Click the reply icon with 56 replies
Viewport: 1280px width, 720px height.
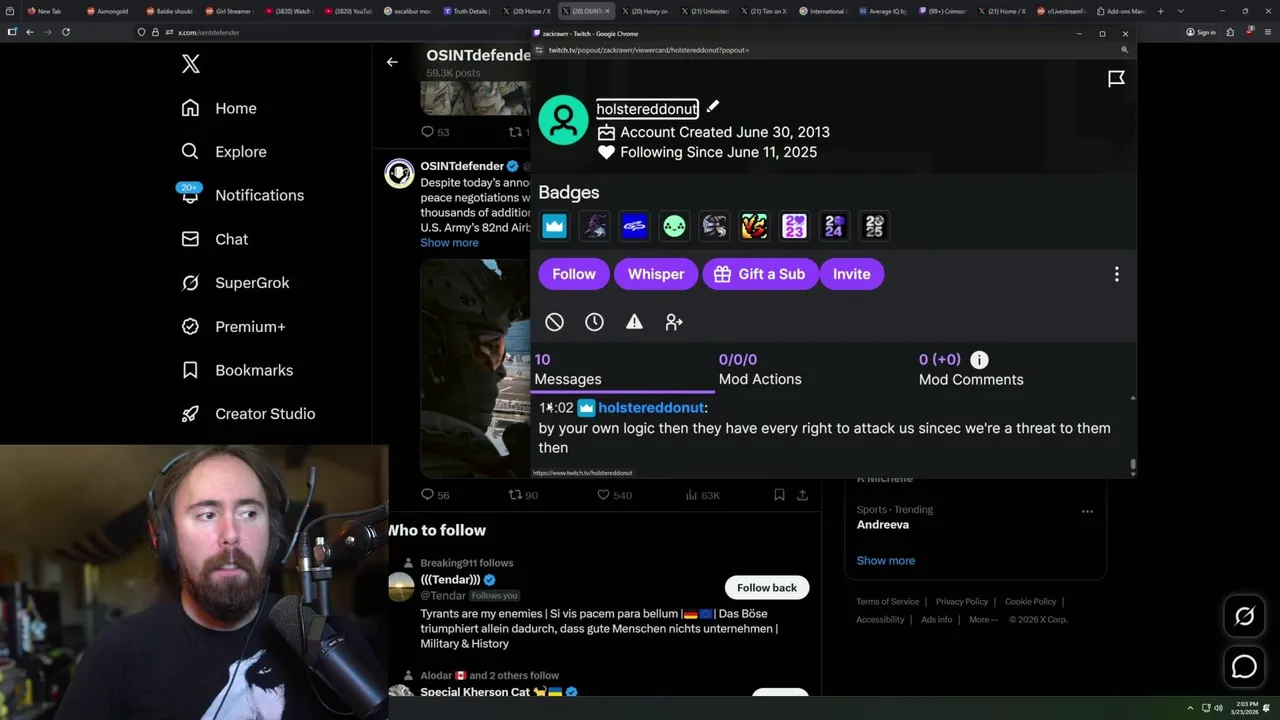tap(427, 495)
